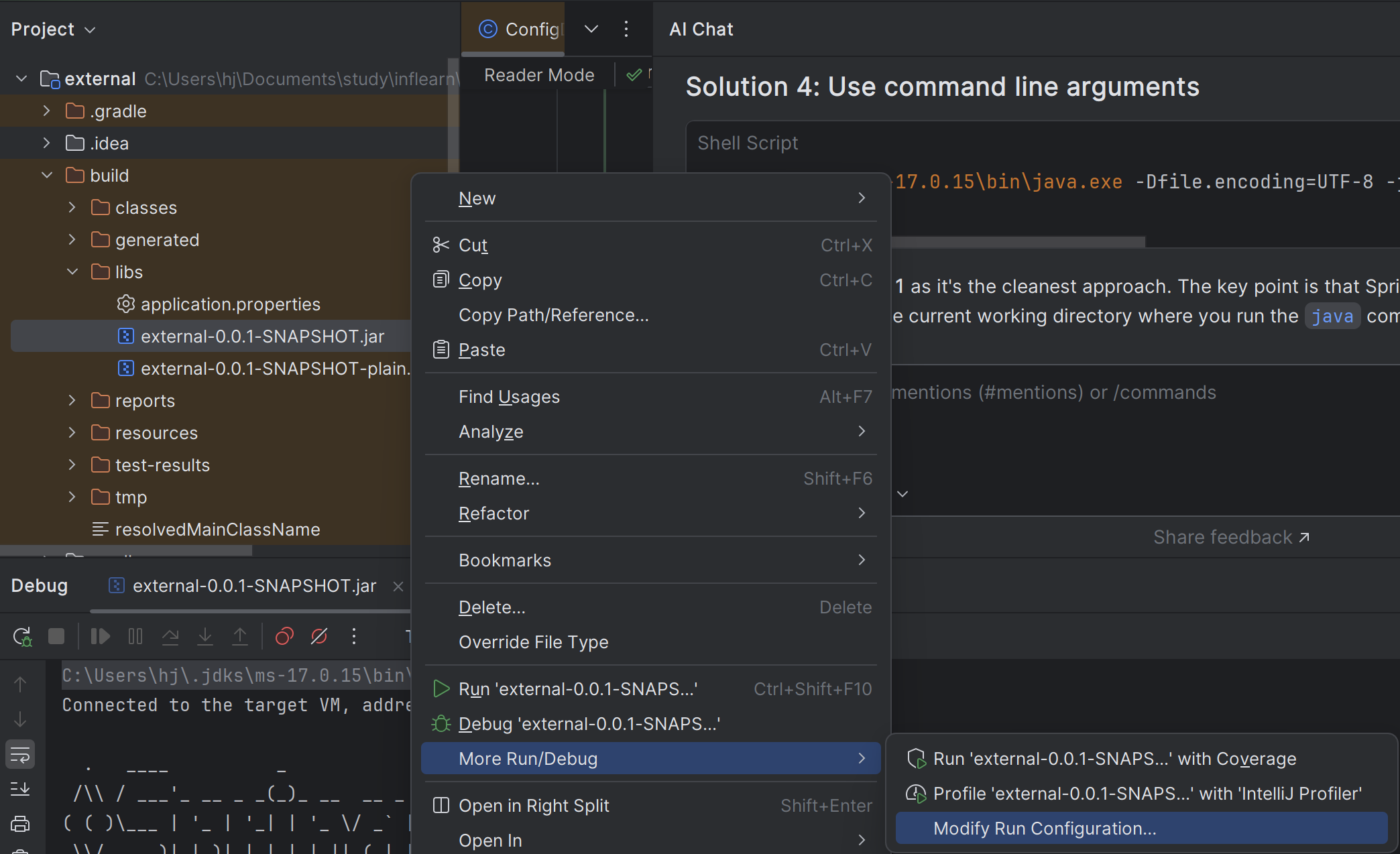Viewport: 1400px width, 854px height.
Task: Debug 'external-0.0.1-SNAPS...' from context menu
Action: point(651,724)
